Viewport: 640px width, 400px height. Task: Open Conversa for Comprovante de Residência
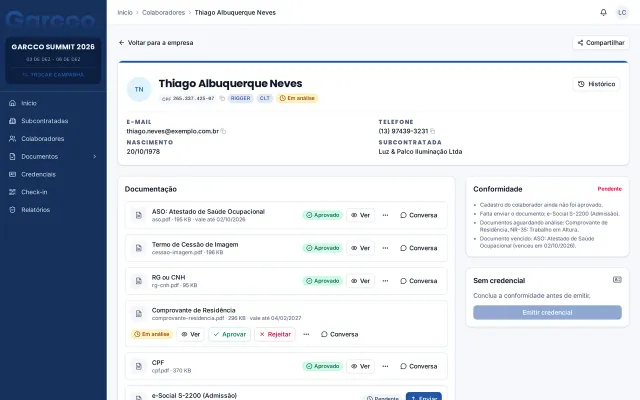tap(340, 334)
